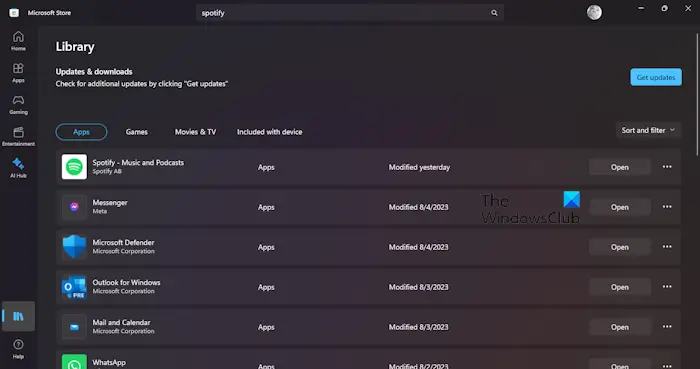Viewport: 700px width, 369px height.
Task: Click the Meta publisher text
Action: point(100,211)
